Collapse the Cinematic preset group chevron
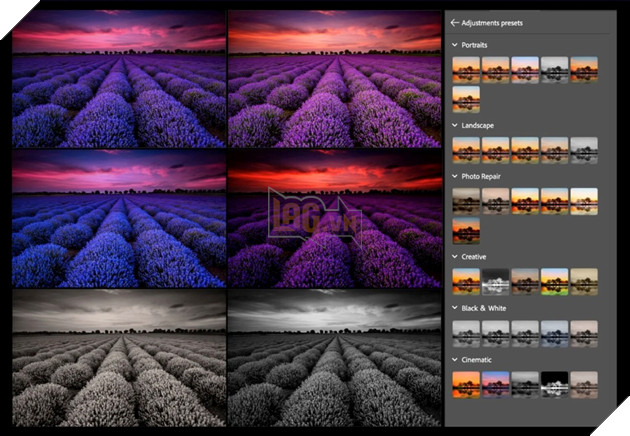 tap(454, 360)
